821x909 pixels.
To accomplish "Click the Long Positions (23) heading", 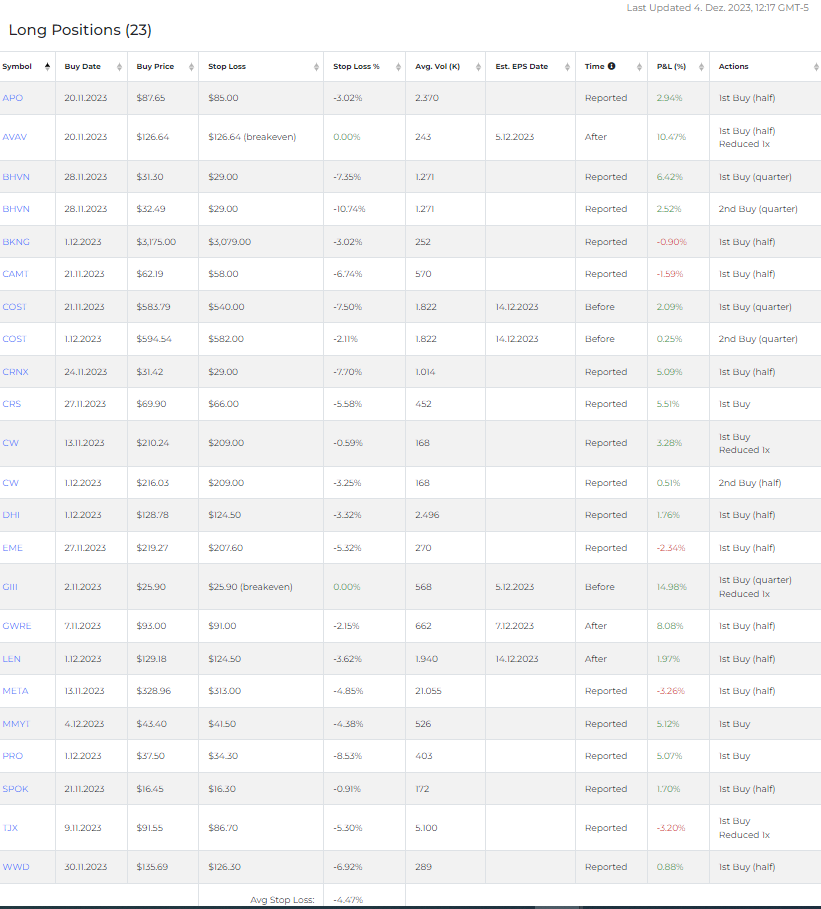I will coord(80,30).
